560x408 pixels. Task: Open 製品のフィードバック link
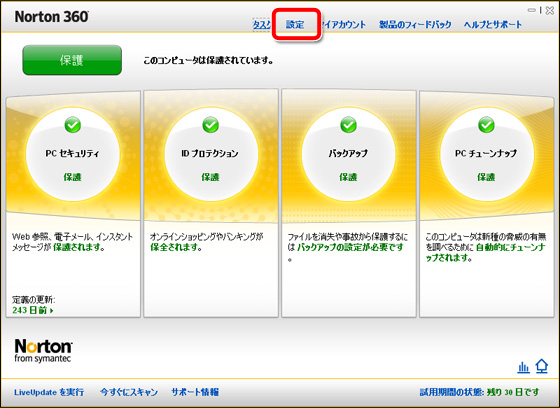click(415, 25)
